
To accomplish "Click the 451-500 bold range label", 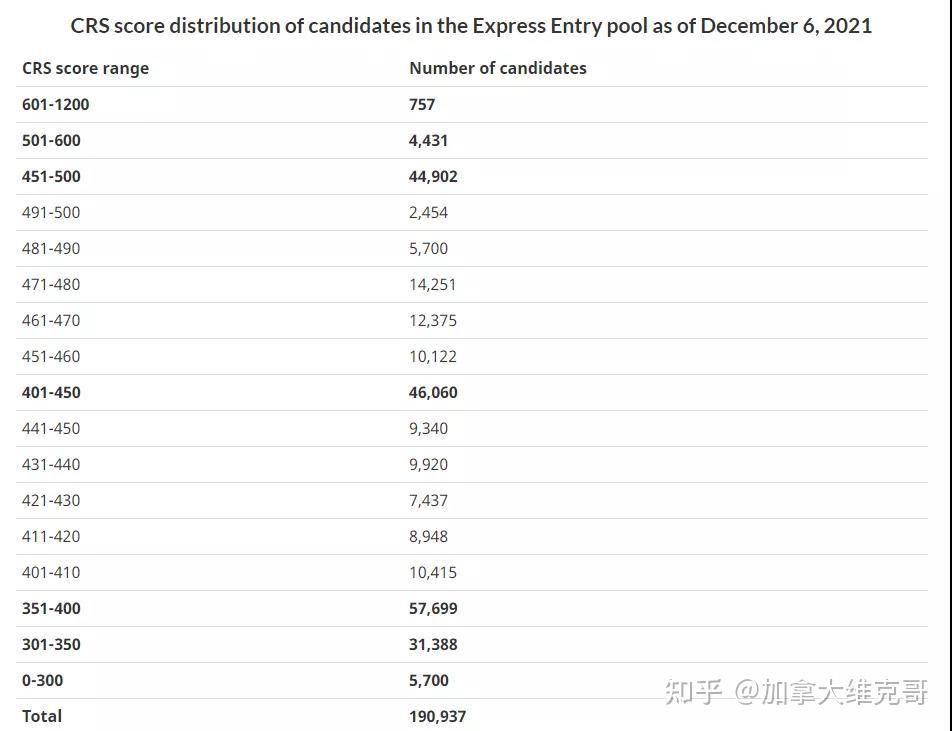I will click(51, 177).
